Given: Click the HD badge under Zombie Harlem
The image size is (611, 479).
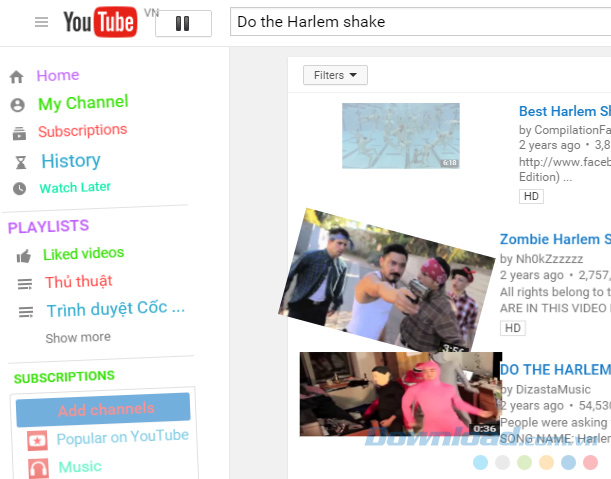Looking at the screenshot, I should coord(513,328).
